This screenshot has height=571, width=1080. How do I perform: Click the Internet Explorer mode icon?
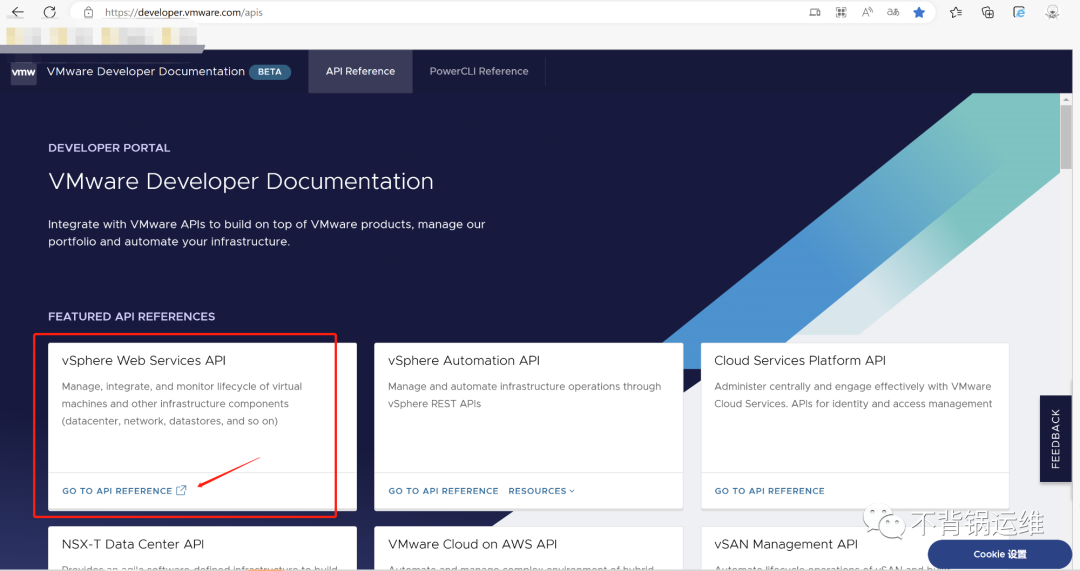1019,12
